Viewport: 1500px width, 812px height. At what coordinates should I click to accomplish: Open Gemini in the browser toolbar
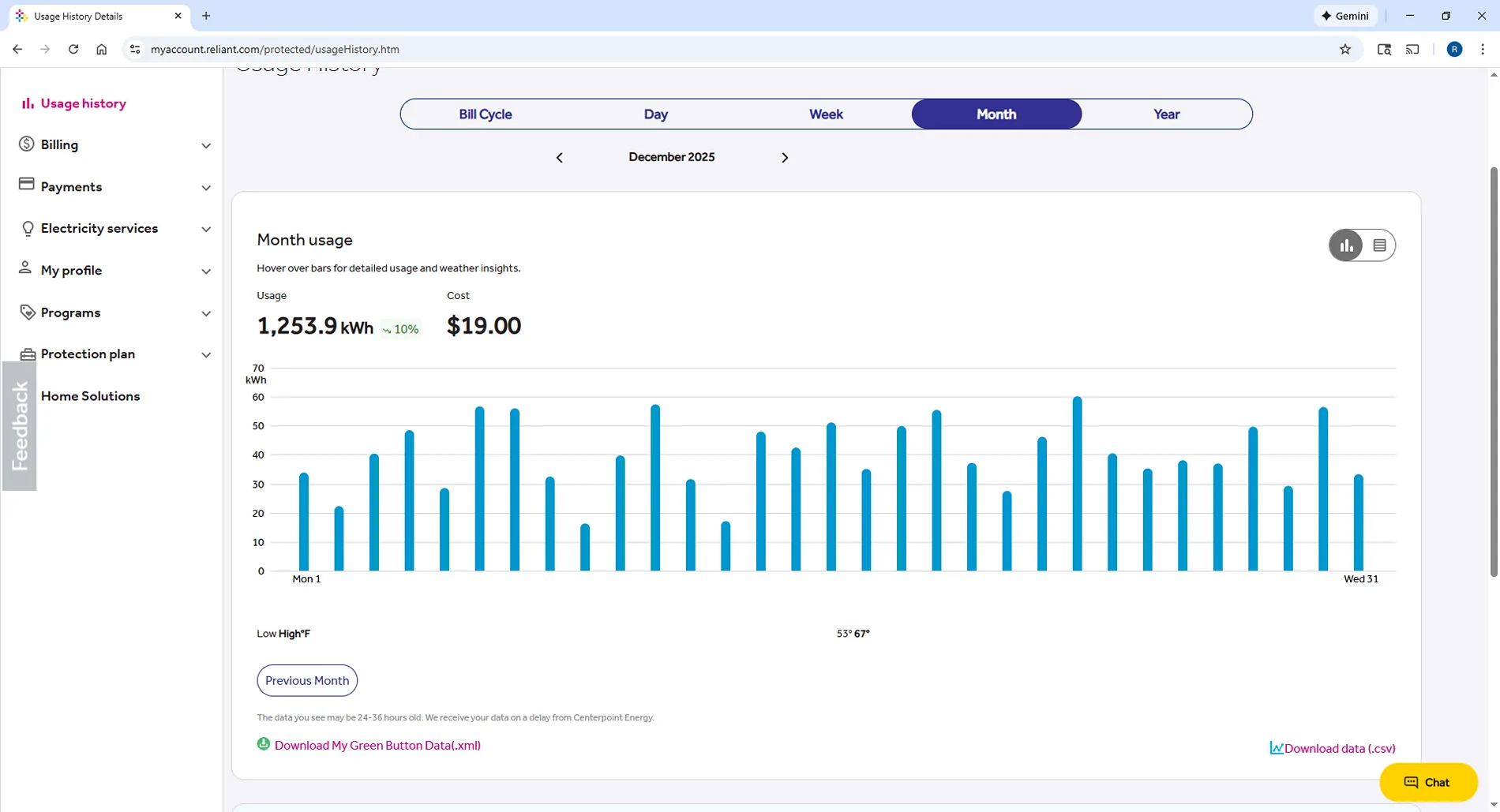[x=1345, y=16]
